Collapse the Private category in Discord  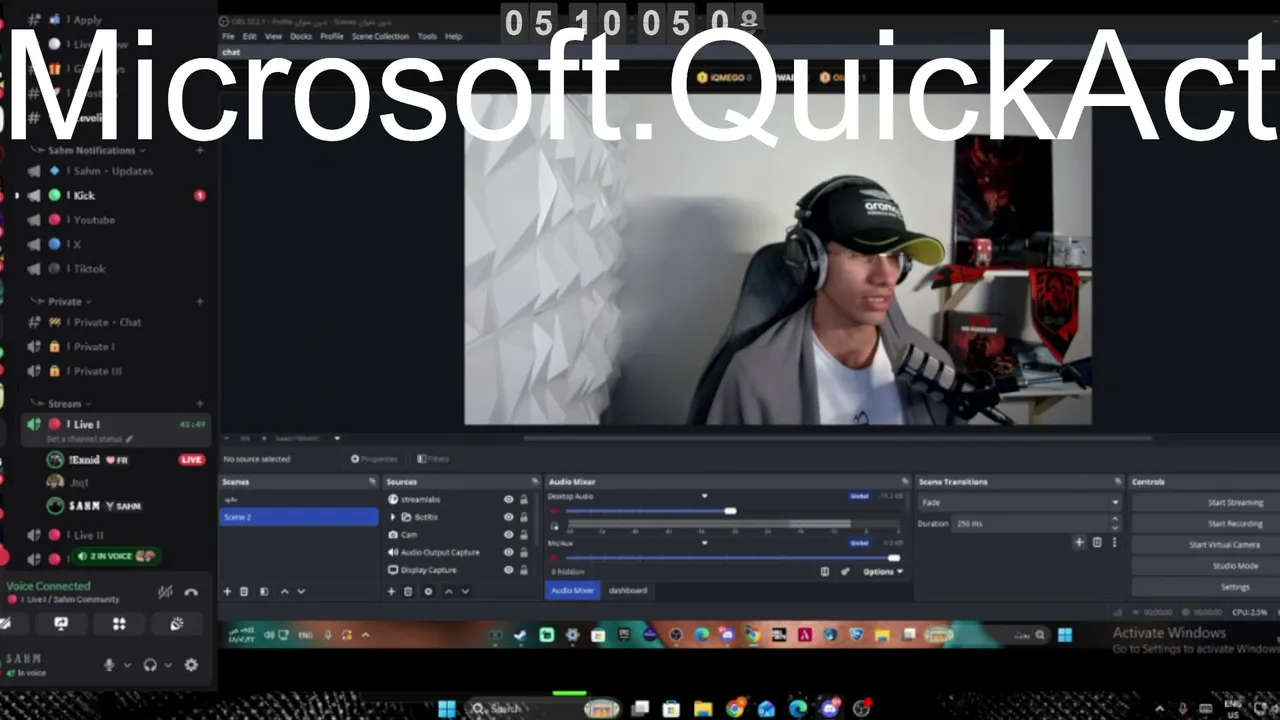tap(65, 301)
